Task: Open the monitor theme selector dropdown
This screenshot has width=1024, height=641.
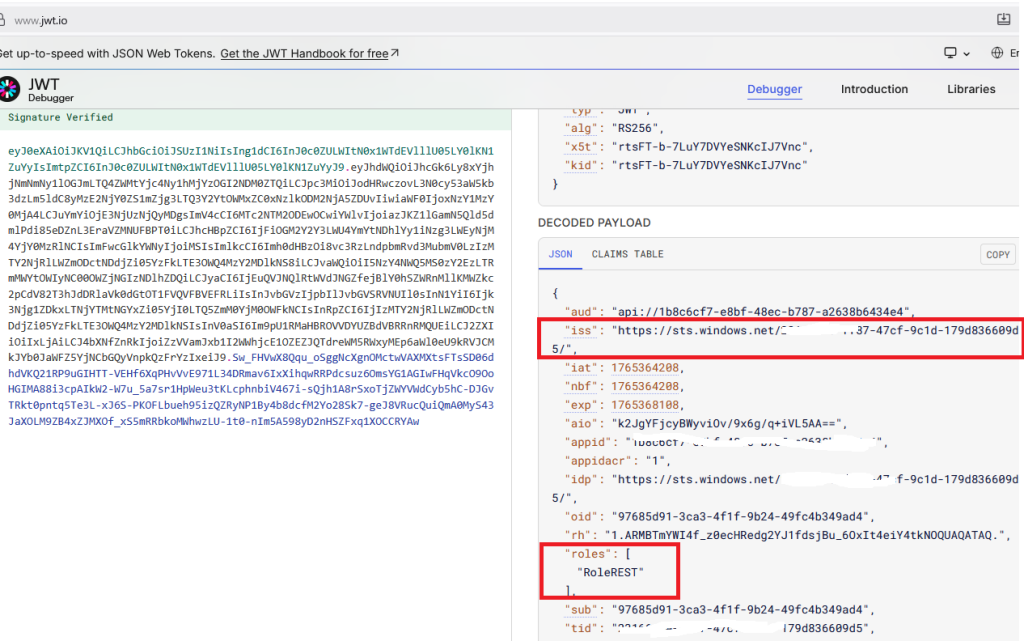Action: tap(956, 53)
